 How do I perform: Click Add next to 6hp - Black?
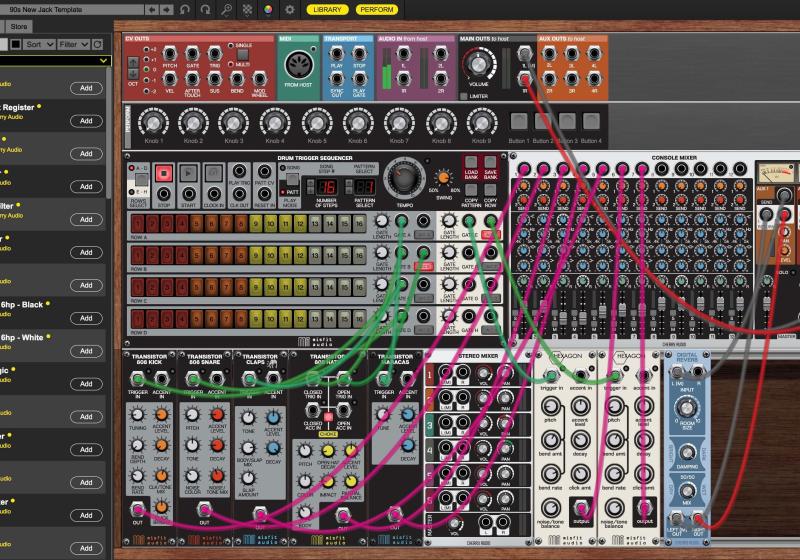tap(86, 318)
